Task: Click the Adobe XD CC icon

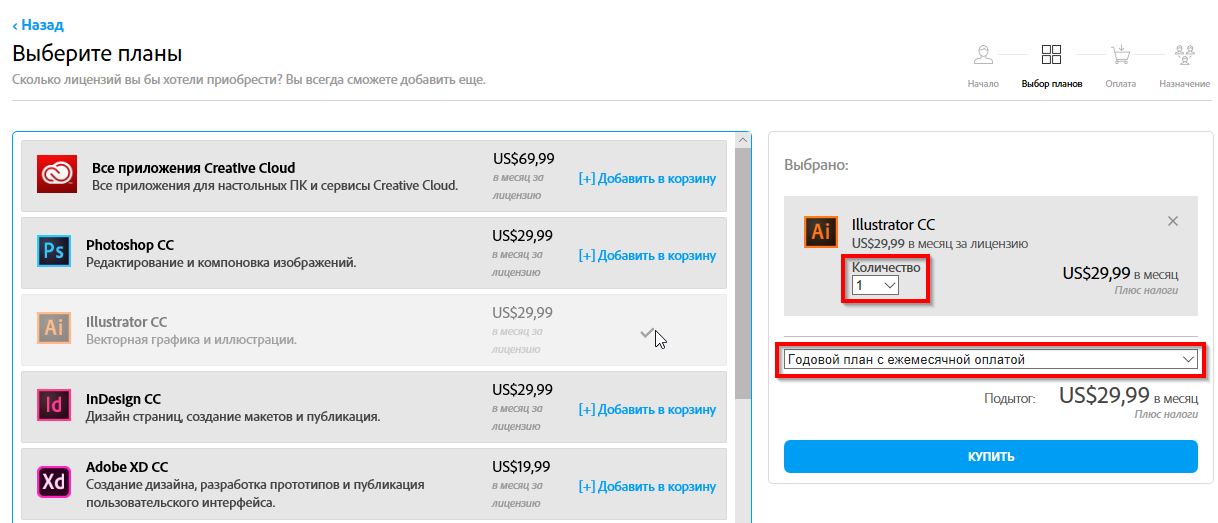Action: point(53,482)
